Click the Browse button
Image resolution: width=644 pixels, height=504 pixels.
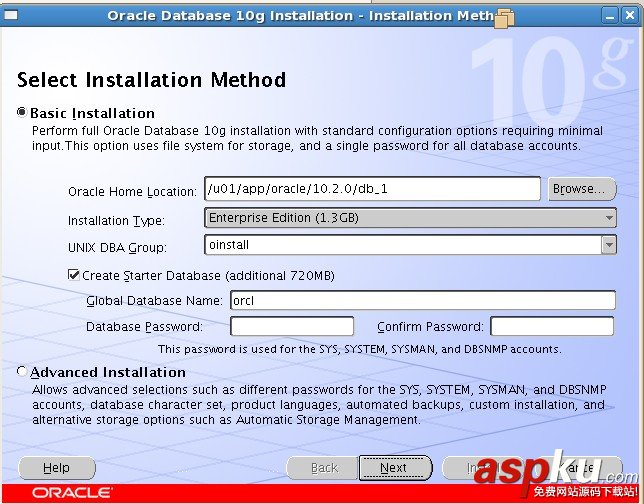[582, 189]
